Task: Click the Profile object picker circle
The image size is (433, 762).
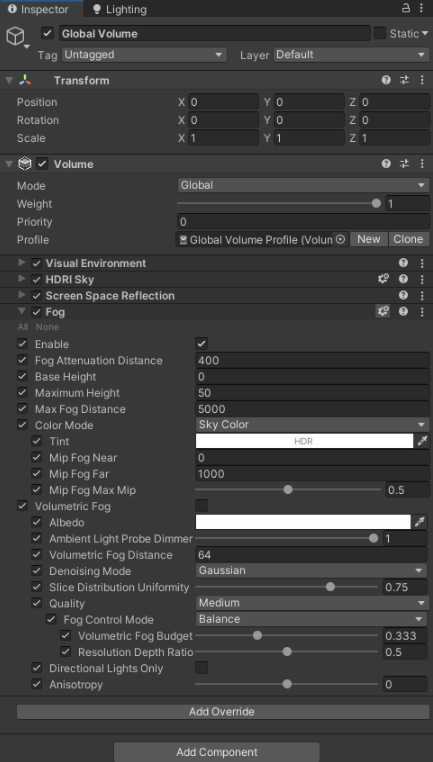Action: point(341,240)
